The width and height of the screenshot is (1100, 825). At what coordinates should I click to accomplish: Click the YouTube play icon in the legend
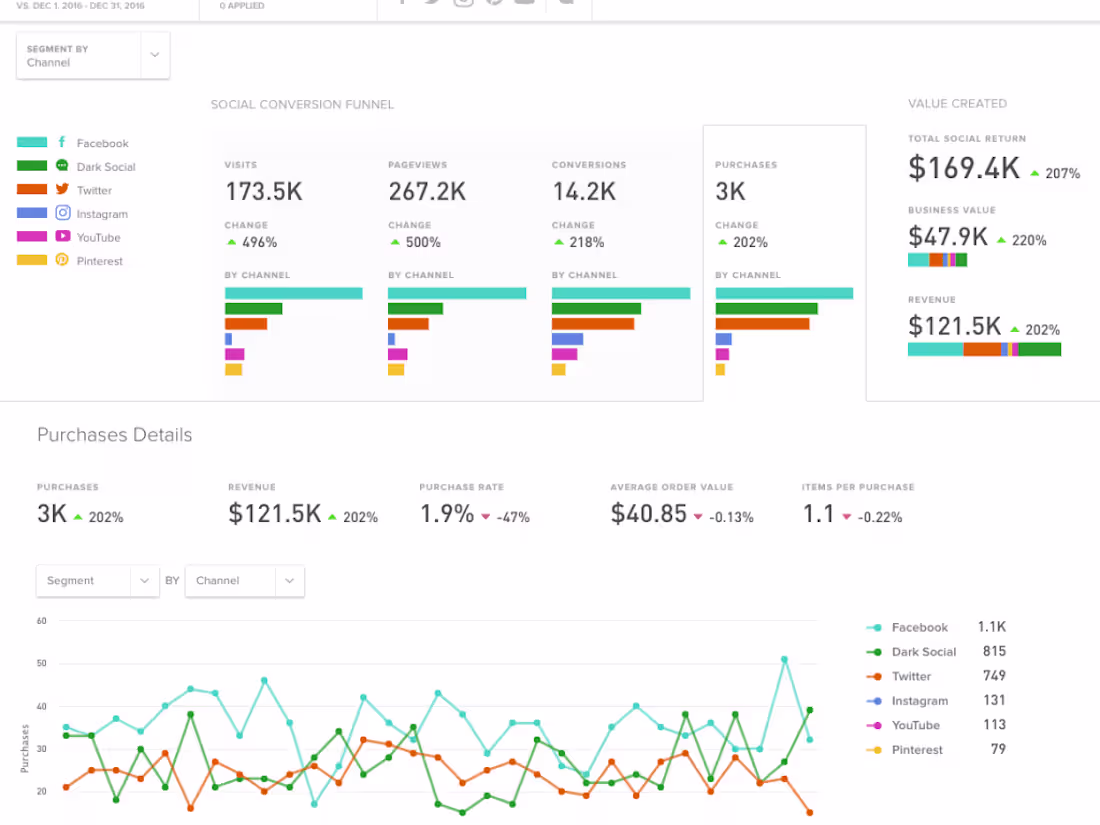[x=62, y=237]
